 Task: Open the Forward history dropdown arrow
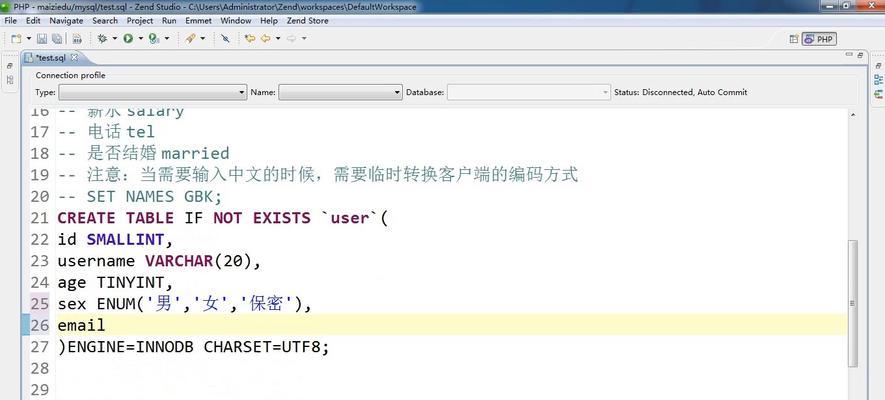click(x=304, y=38)
